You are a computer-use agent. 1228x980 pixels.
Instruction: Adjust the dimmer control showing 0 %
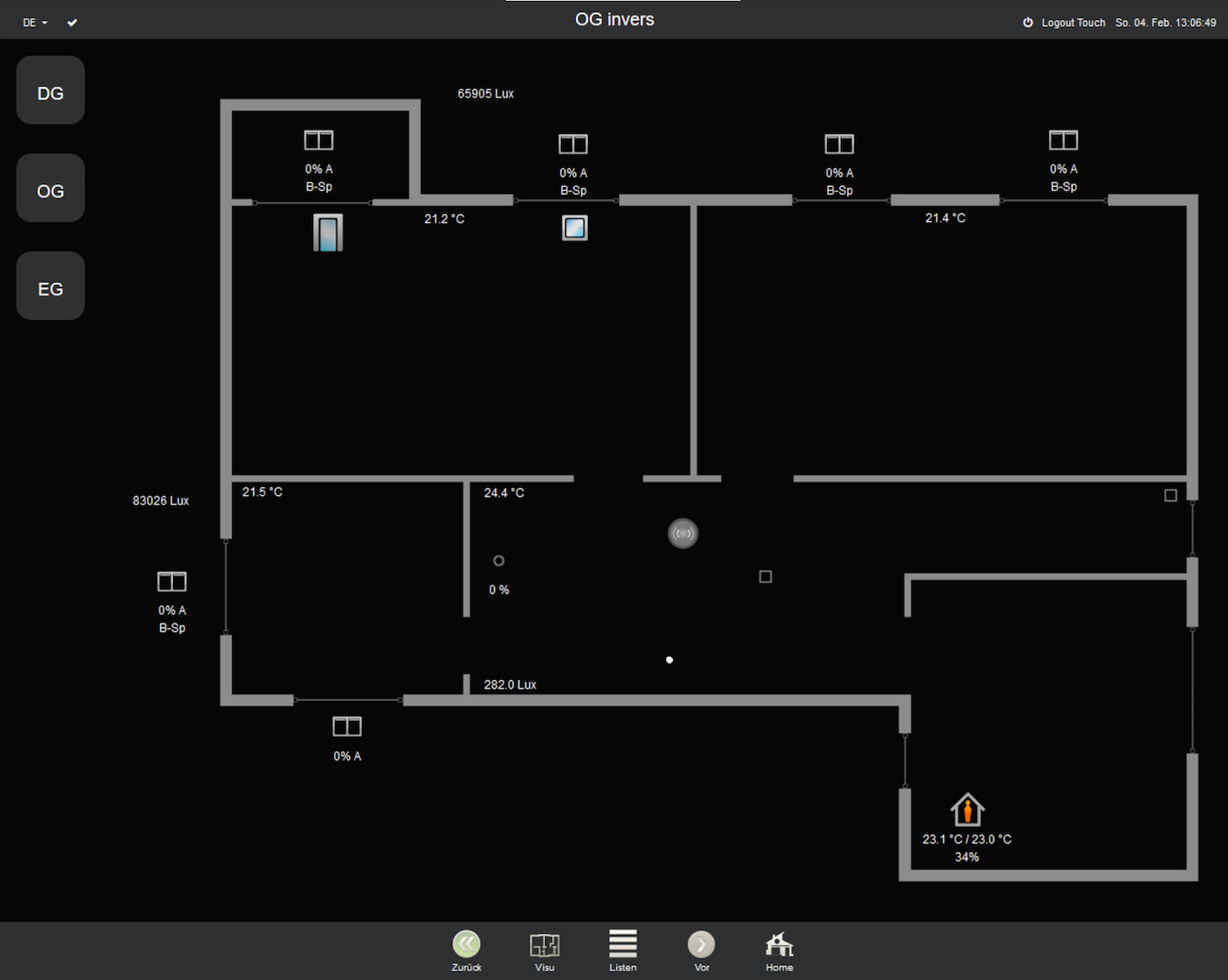point(498,561)
